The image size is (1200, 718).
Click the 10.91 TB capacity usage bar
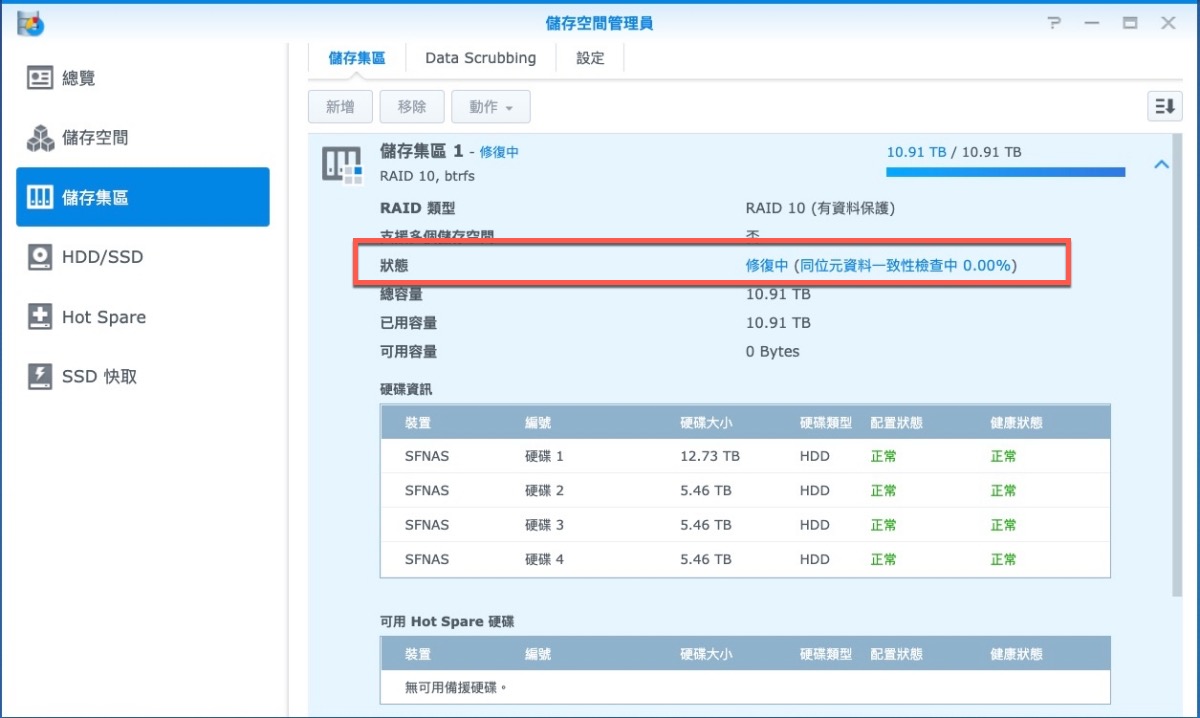[1005, 172]
